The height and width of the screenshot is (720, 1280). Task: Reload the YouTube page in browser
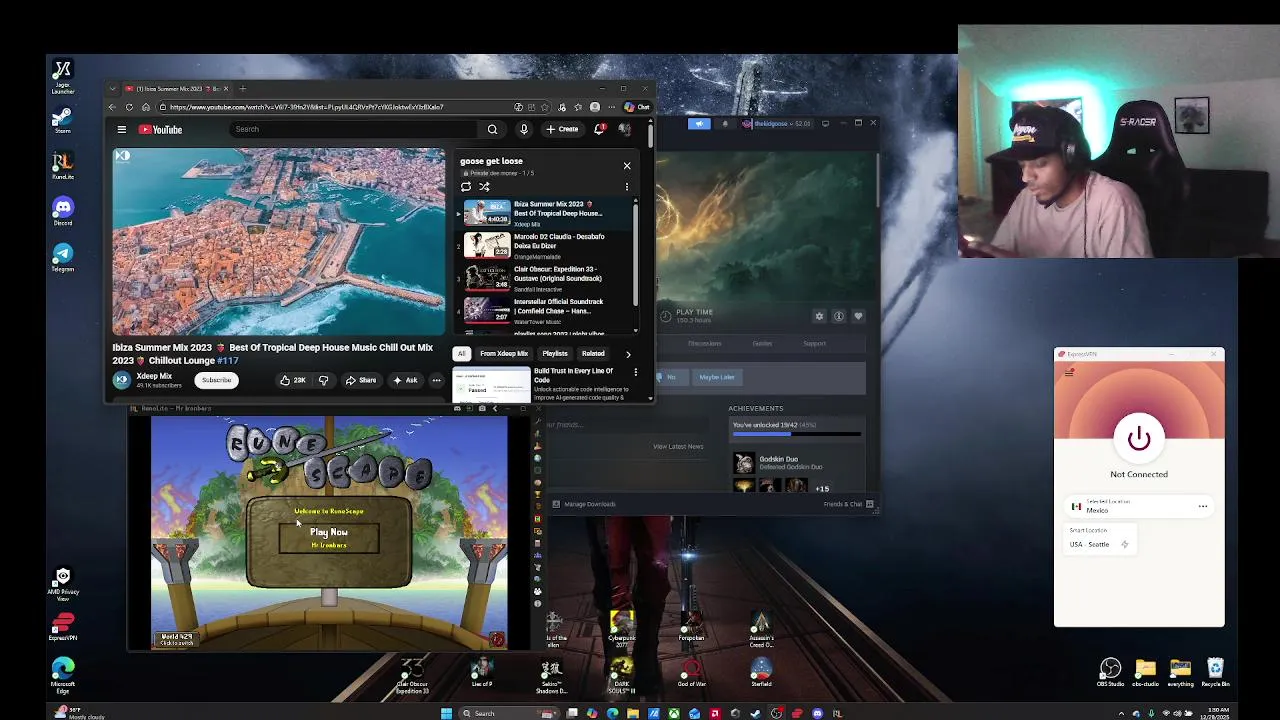(x=130, y=107)
